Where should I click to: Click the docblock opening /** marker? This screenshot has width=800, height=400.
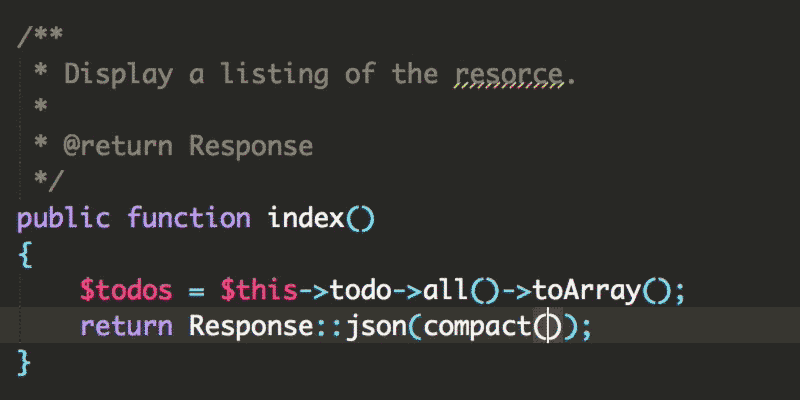tap(40, 37)
